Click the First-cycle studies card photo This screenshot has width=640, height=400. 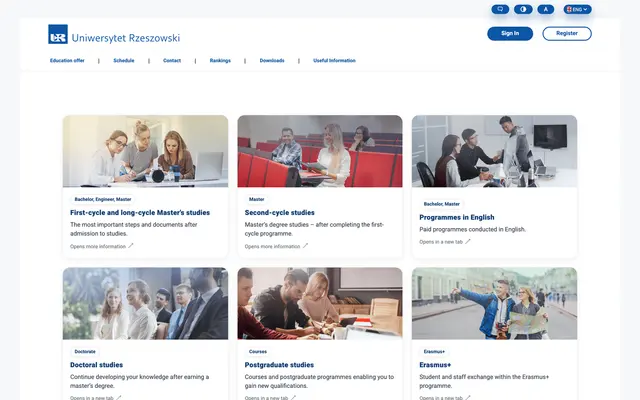(x=145, y=151)
